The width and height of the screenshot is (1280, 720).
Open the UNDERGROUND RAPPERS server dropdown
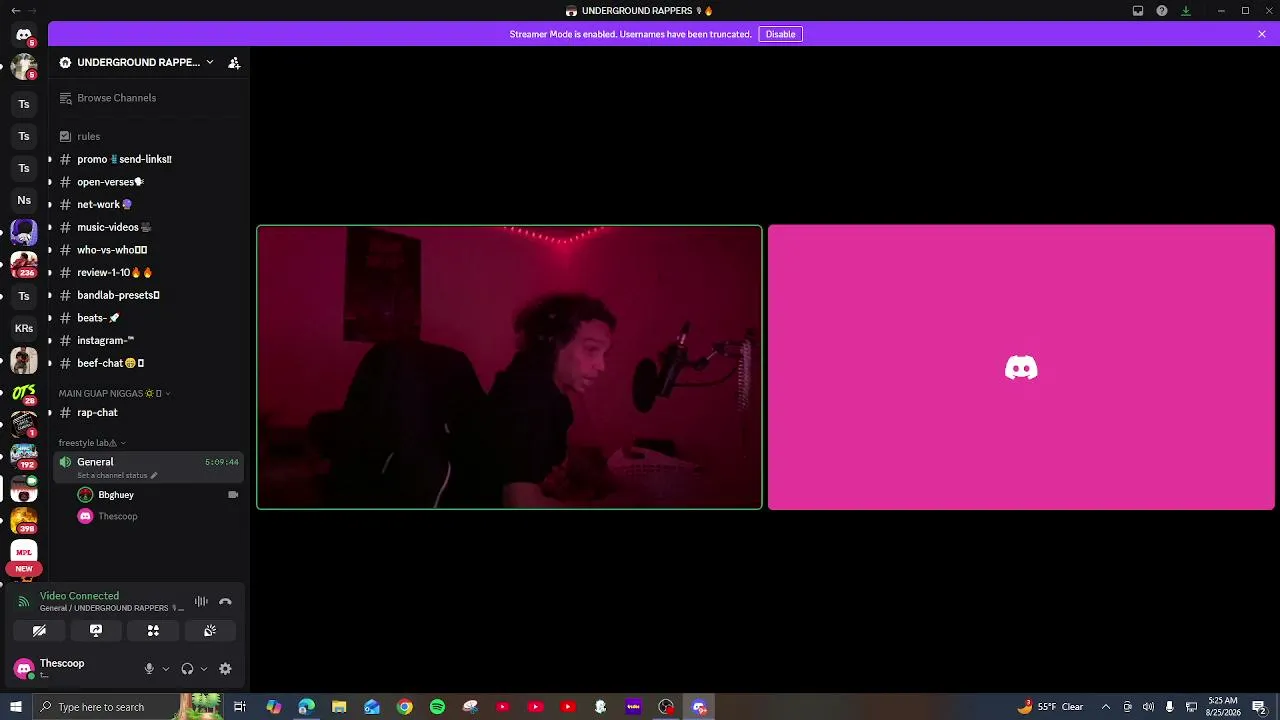pyautogui.click(x=137, y=62)
